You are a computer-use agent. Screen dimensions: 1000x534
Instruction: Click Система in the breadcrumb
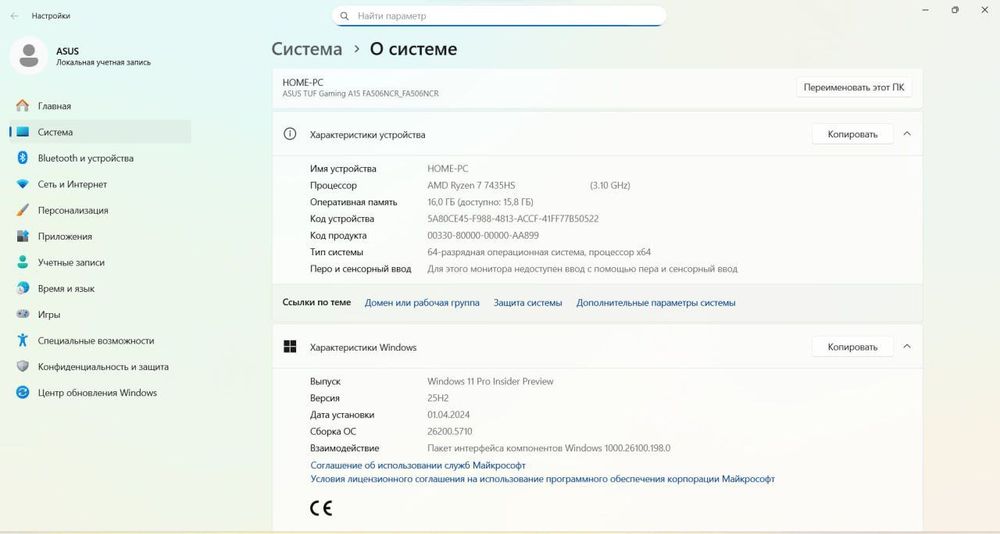click(x=307, y=49)
